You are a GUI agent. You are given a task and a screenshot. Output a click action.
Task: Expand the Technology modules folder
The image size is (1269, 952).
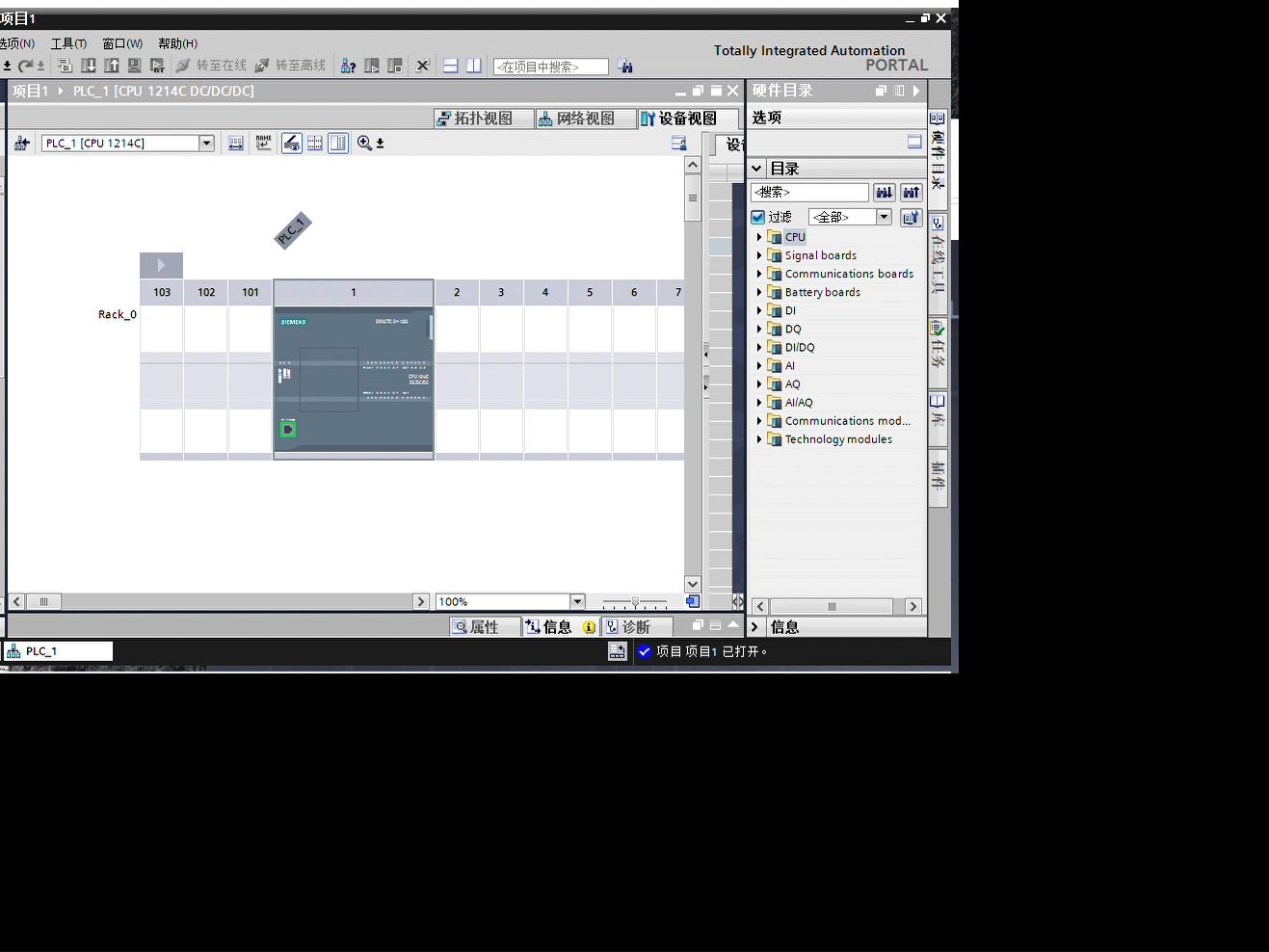(759, 439)
